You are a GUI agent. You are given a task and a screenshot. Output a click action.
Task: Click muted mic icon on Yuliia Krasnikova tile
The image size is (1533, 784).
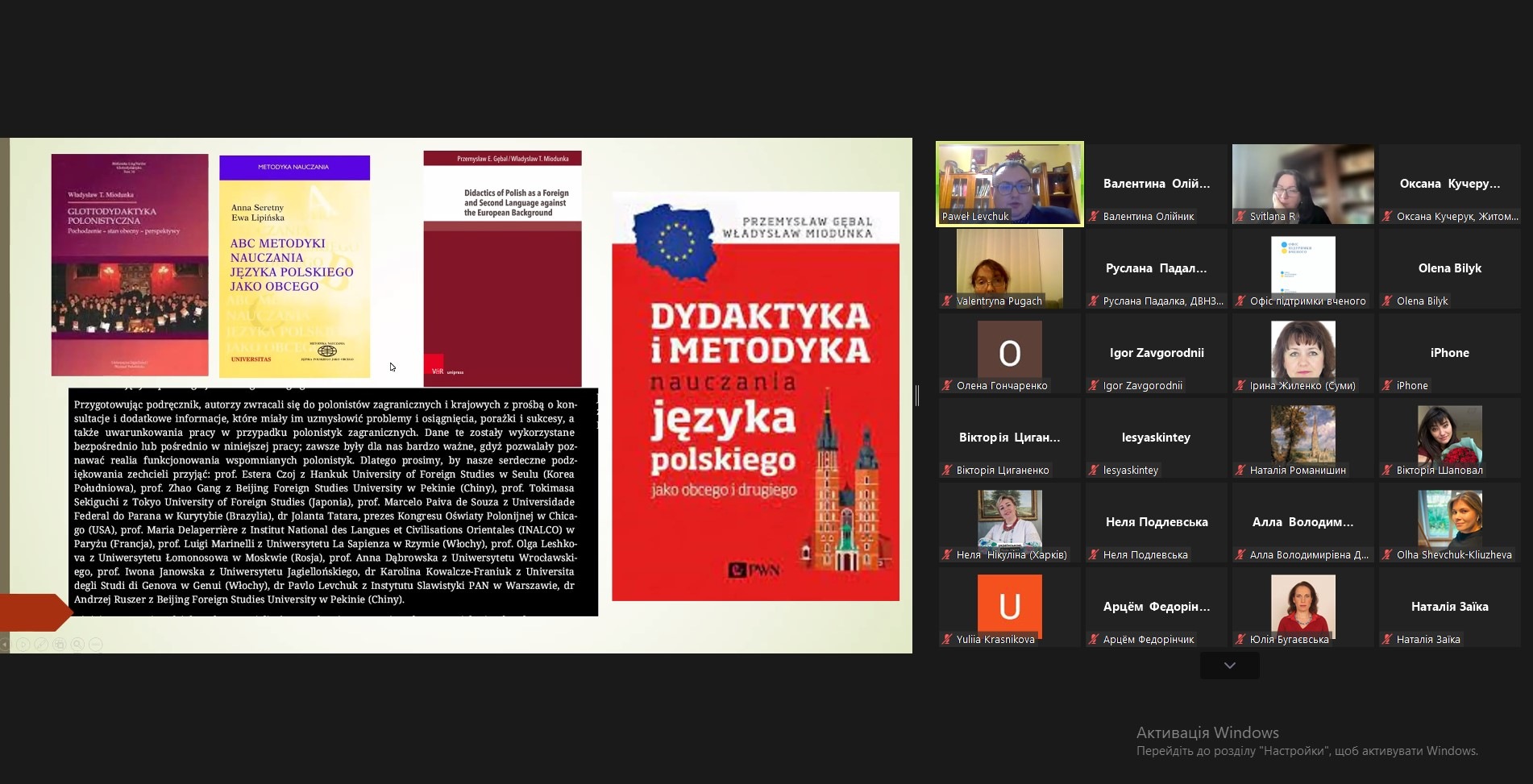tap(947, 640)
